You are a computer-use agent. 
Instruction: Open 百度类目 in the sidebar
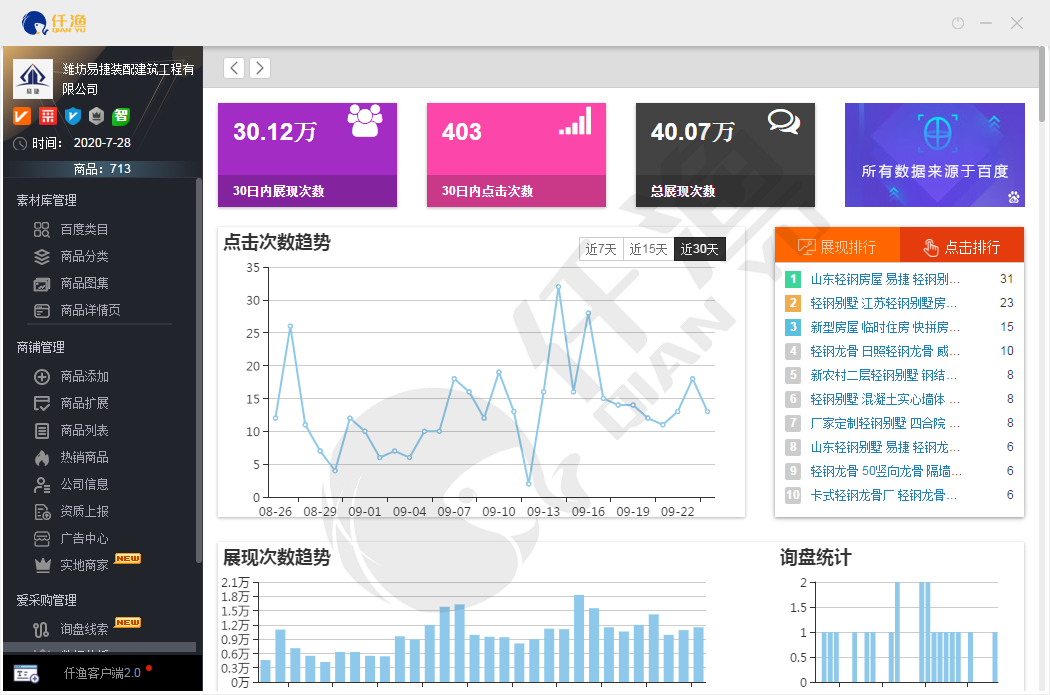84,229
